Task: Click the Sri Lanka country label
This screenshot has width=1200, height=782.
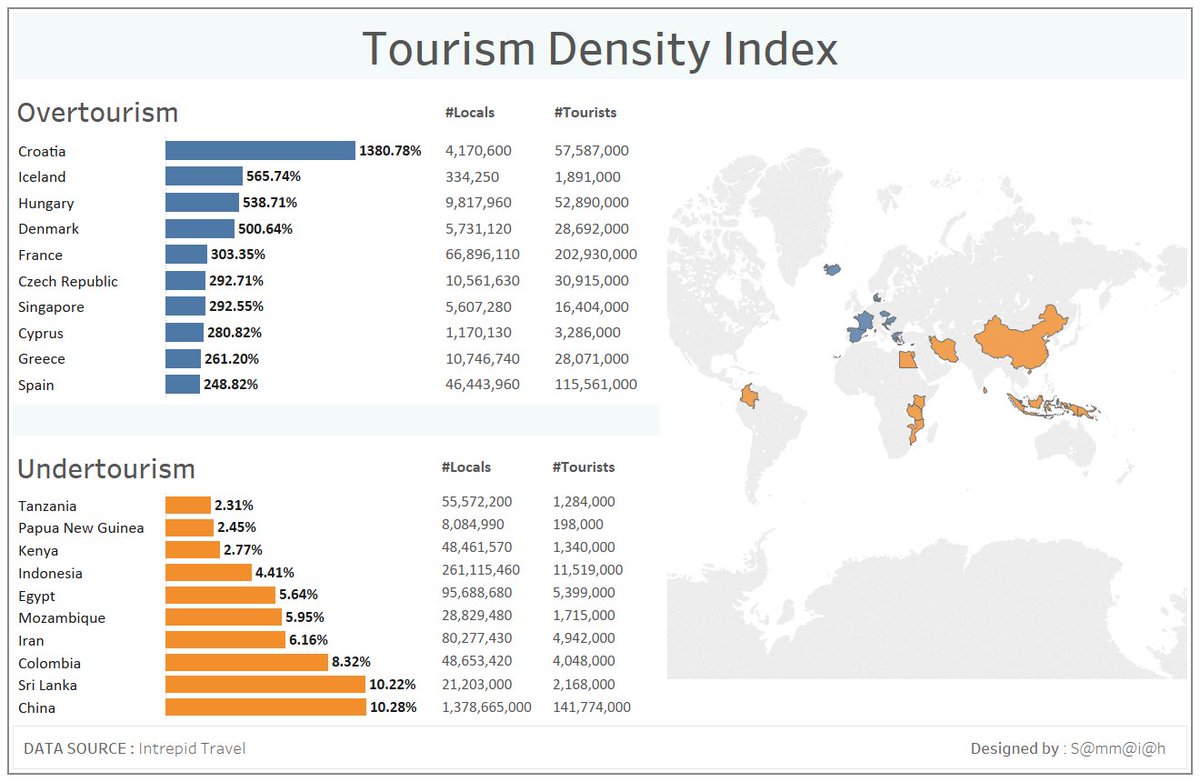Action: point(47,685)
